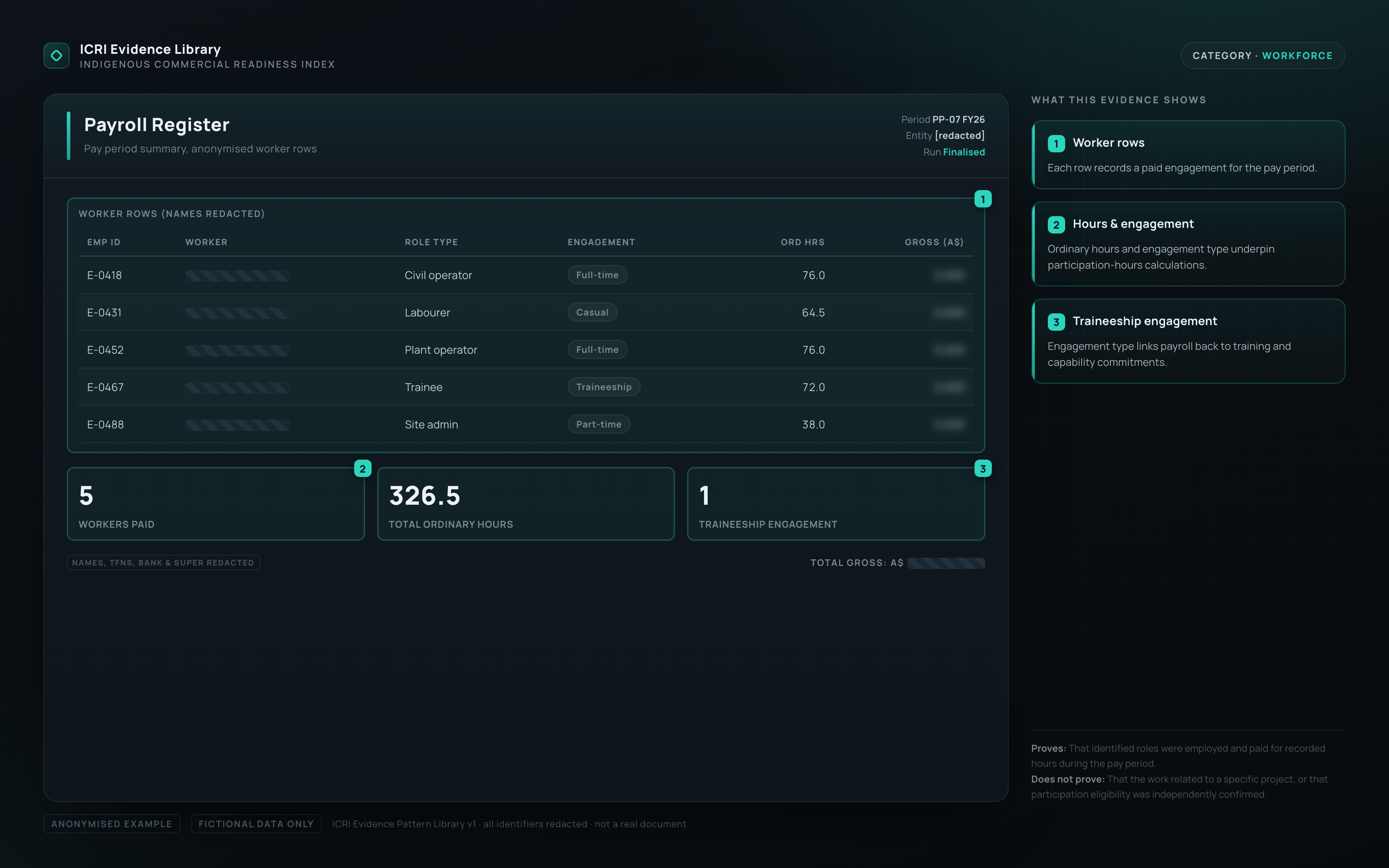1389x868 pixels.
Task: Click the 5 Workers Paid tile
Action: (x=216, y=503)
